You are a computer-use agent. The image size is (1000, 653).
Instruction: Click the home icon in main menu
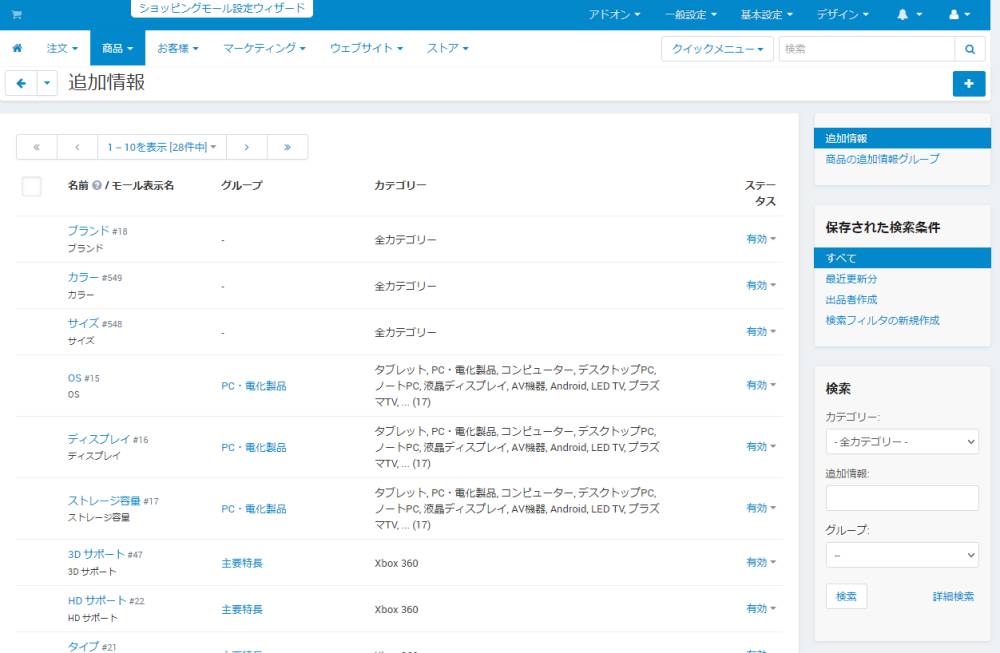(x=17, y=48)
